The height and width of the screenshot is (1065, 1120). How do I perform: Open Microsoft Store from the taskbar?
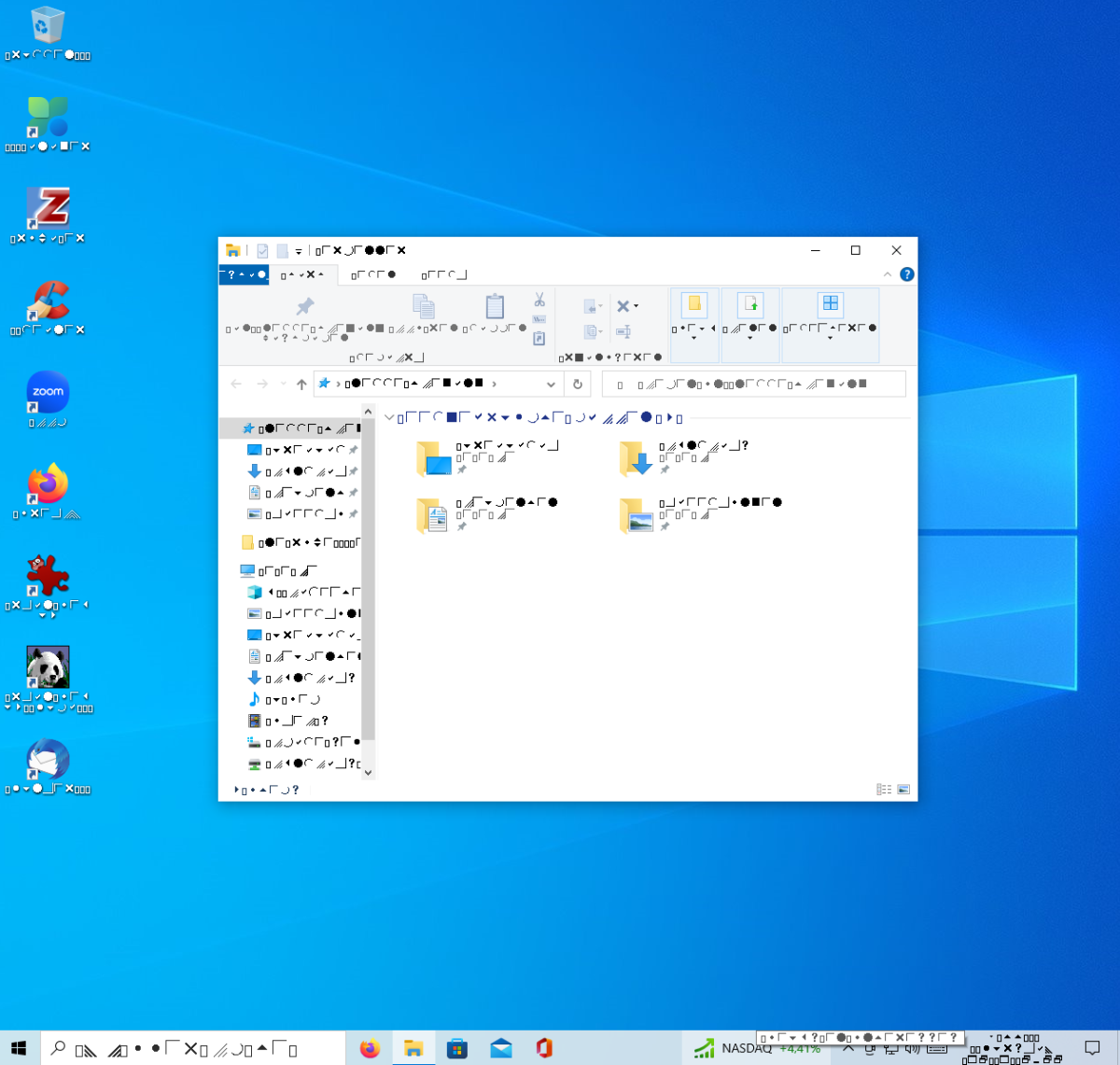click(x=457, y=1048)
